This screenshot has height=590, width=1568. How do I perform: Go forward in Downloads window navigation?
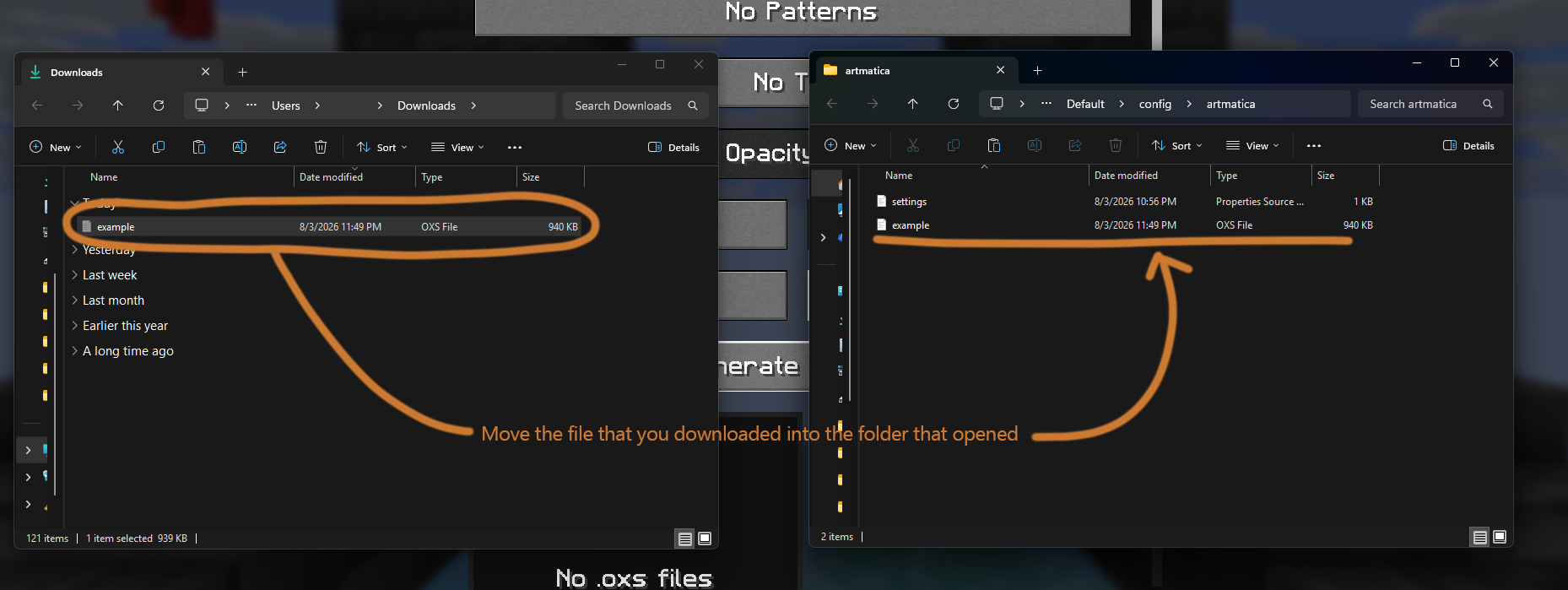[78, 106]
